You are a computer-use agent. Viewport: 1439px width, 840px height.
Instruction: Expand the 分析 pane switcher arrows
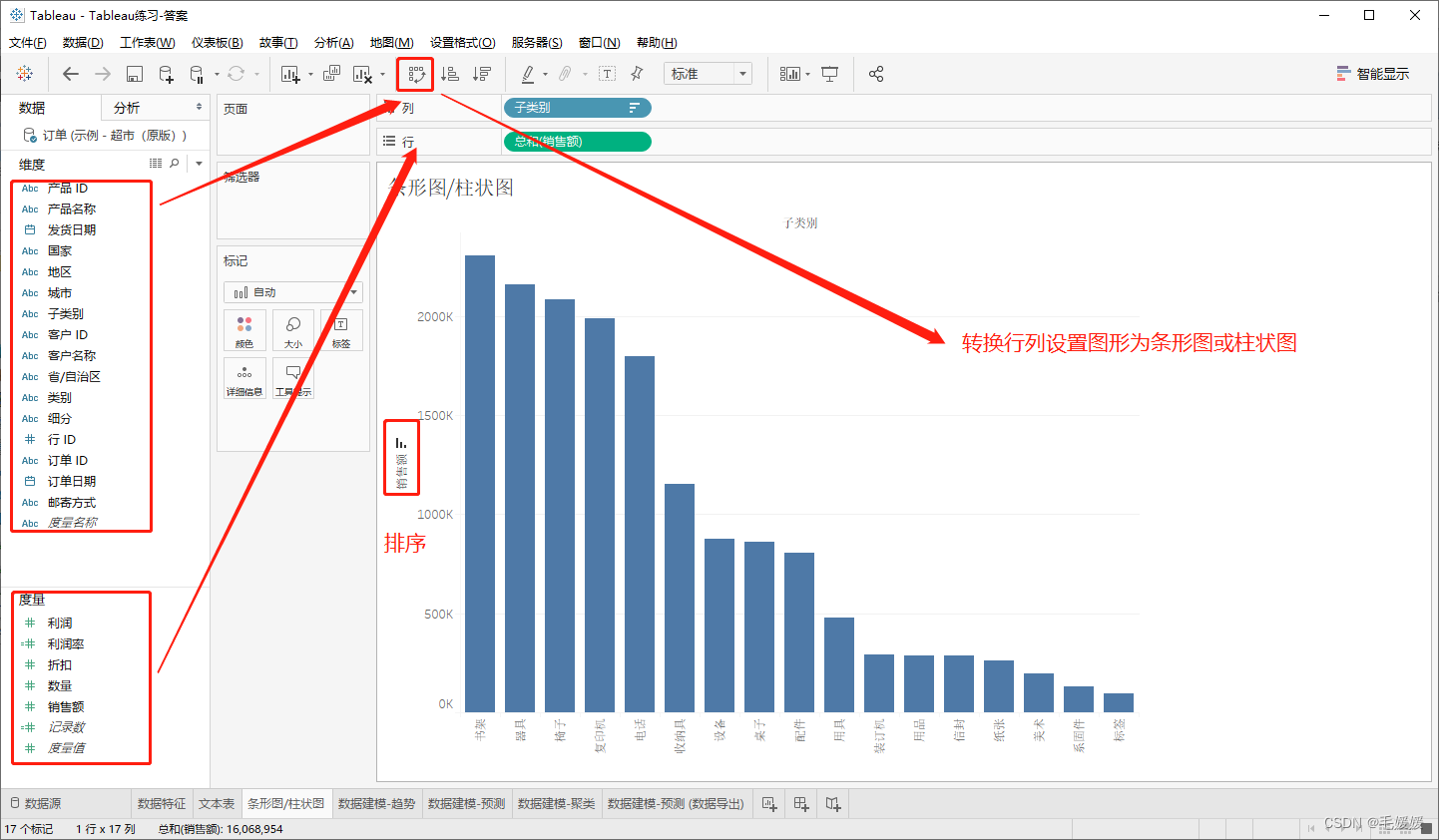(199, 107)
